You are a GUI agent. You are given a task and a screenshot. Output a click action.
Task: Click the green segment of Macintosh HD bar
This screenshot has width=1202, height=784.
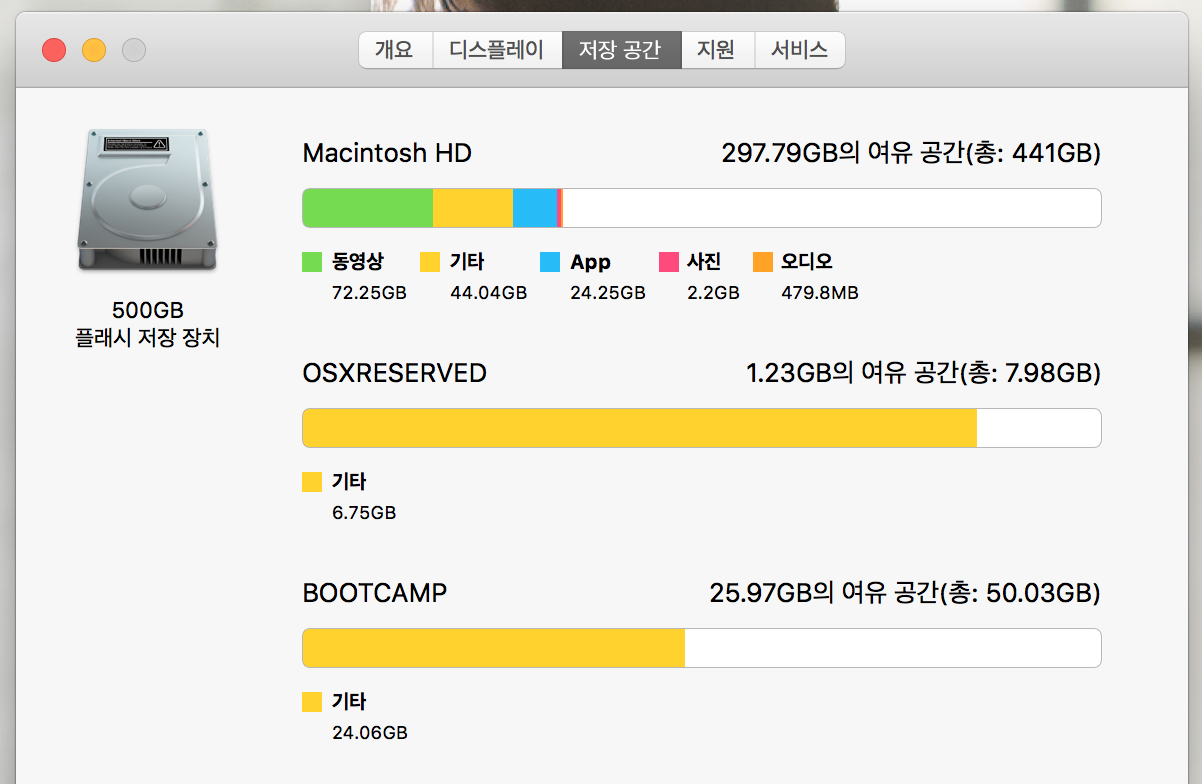tap(367, 208)
